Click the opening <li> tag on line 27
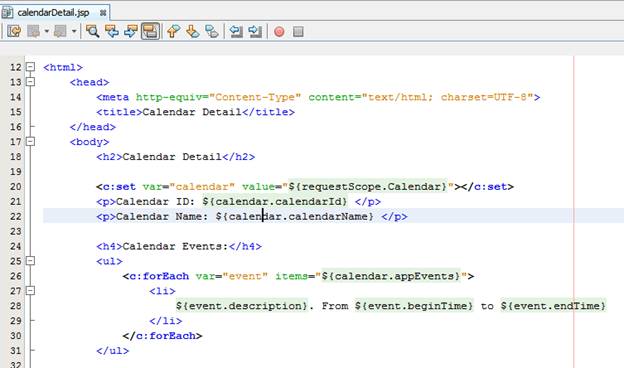 [x=162, y=291]
